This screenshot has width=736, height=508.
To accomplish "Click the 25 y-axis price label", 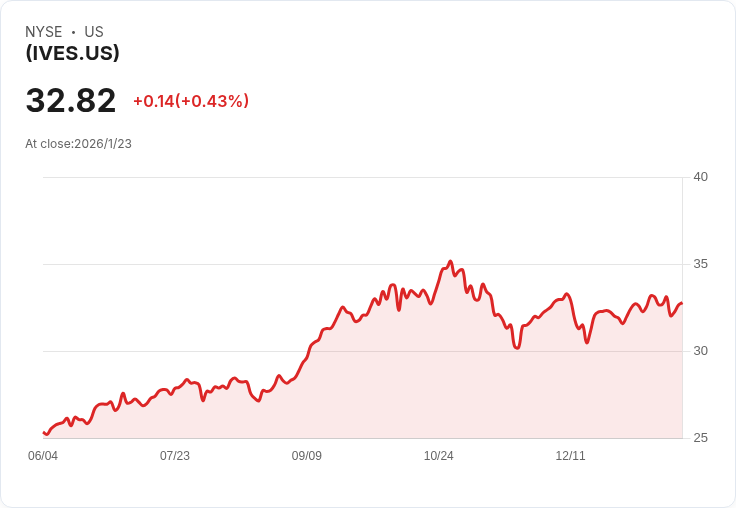I will pyautogui.click(x=701, y=438).
